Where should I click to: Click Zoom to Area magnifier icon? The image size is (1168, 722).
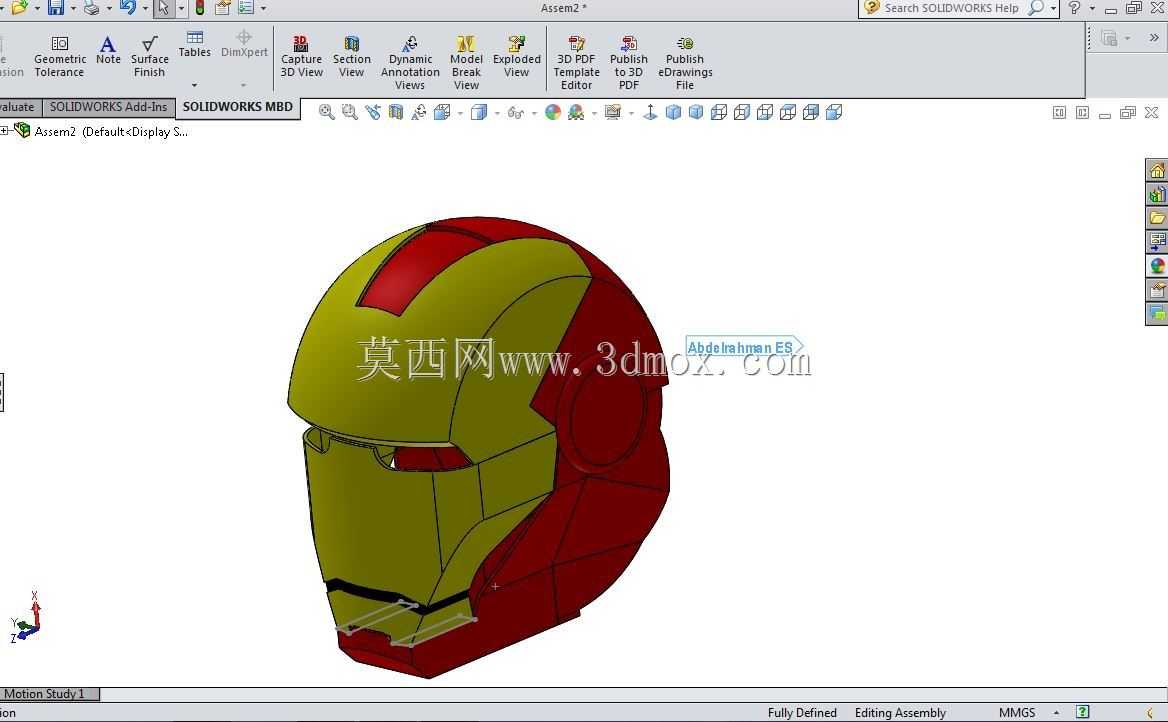click(x=349, y=112)
